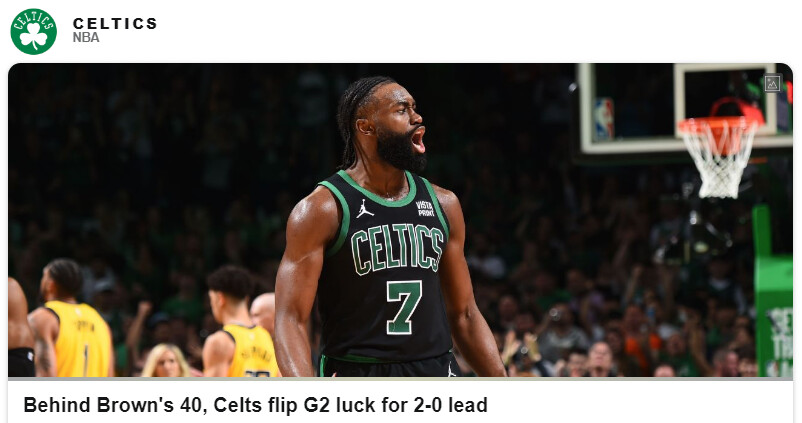Image resolution: width=802 pixels, height=423 pixels.
Task: Click the green padded basket stanchion
Action: point(773,292)
